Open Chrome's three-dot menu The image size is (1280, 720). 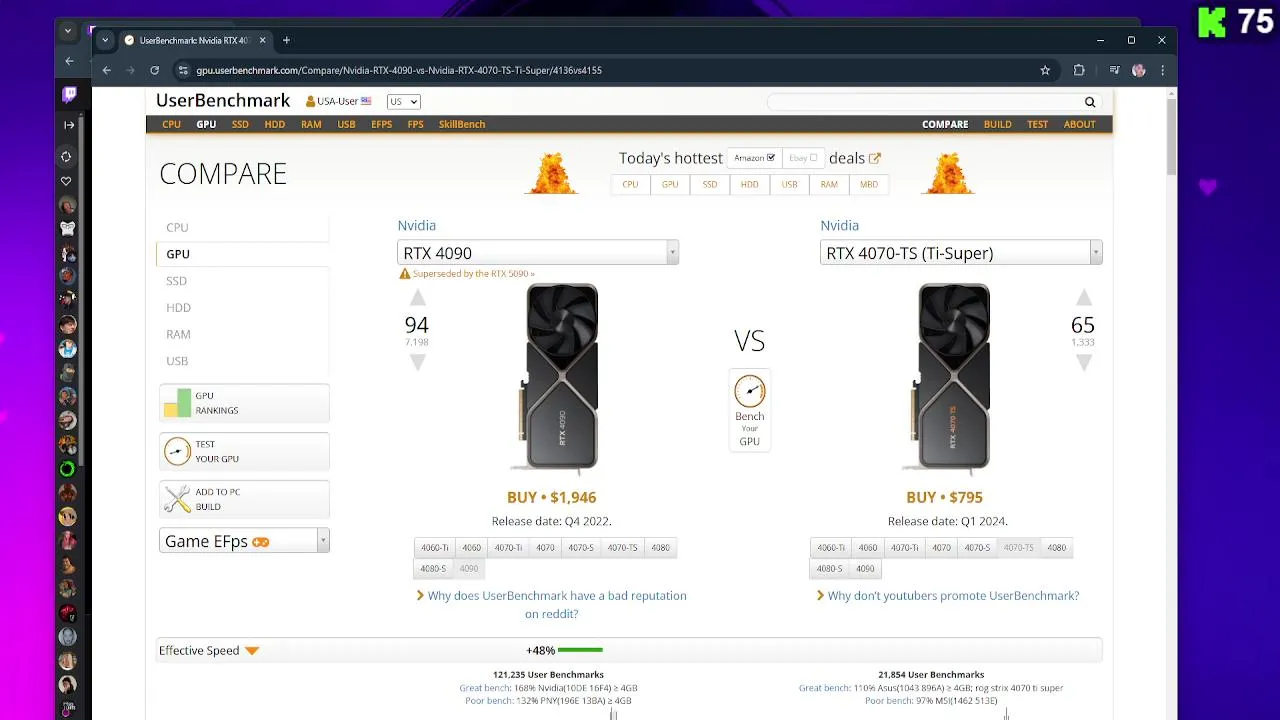[x=1162, y=70]
